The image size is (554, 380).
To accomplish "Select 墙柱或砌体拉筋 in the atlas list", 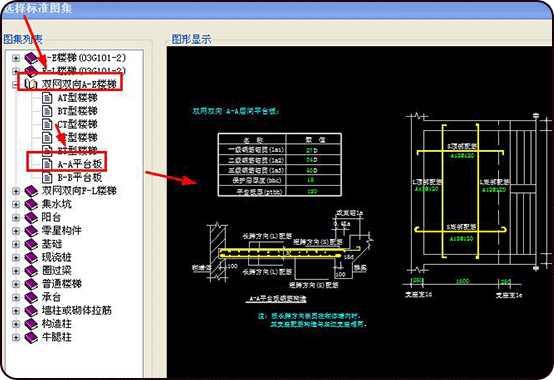I will pyautogui.click(x=77, y=311).
